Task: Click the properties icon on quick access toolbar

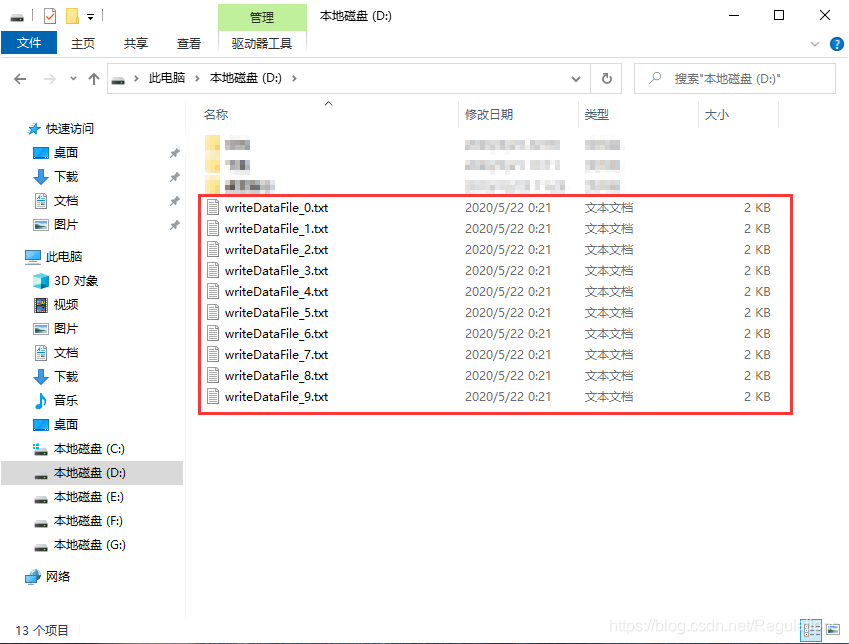Action: (x=48, y=15)
